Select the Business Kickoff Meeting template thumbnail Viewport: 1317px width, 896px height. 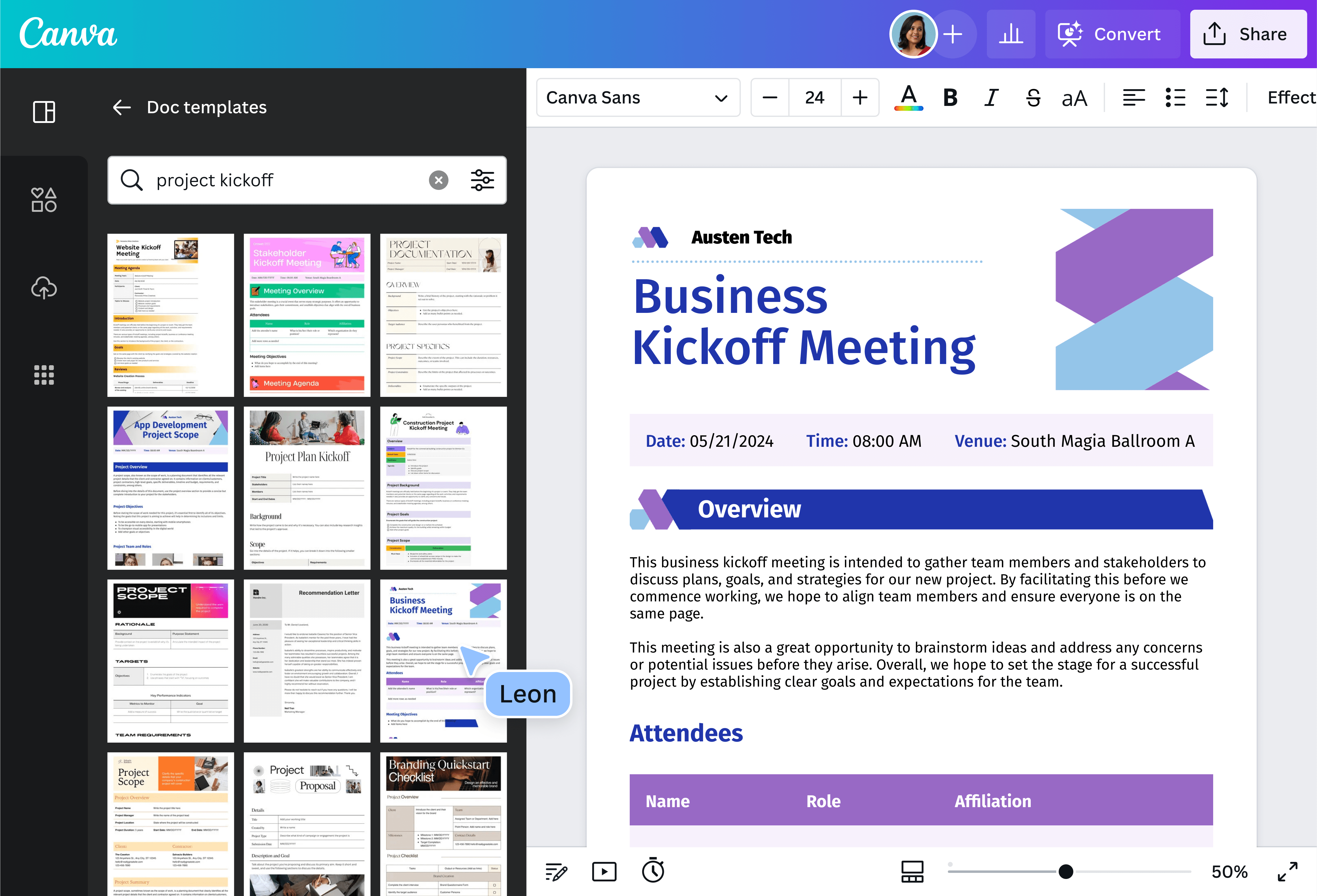[x=443, y=660]
